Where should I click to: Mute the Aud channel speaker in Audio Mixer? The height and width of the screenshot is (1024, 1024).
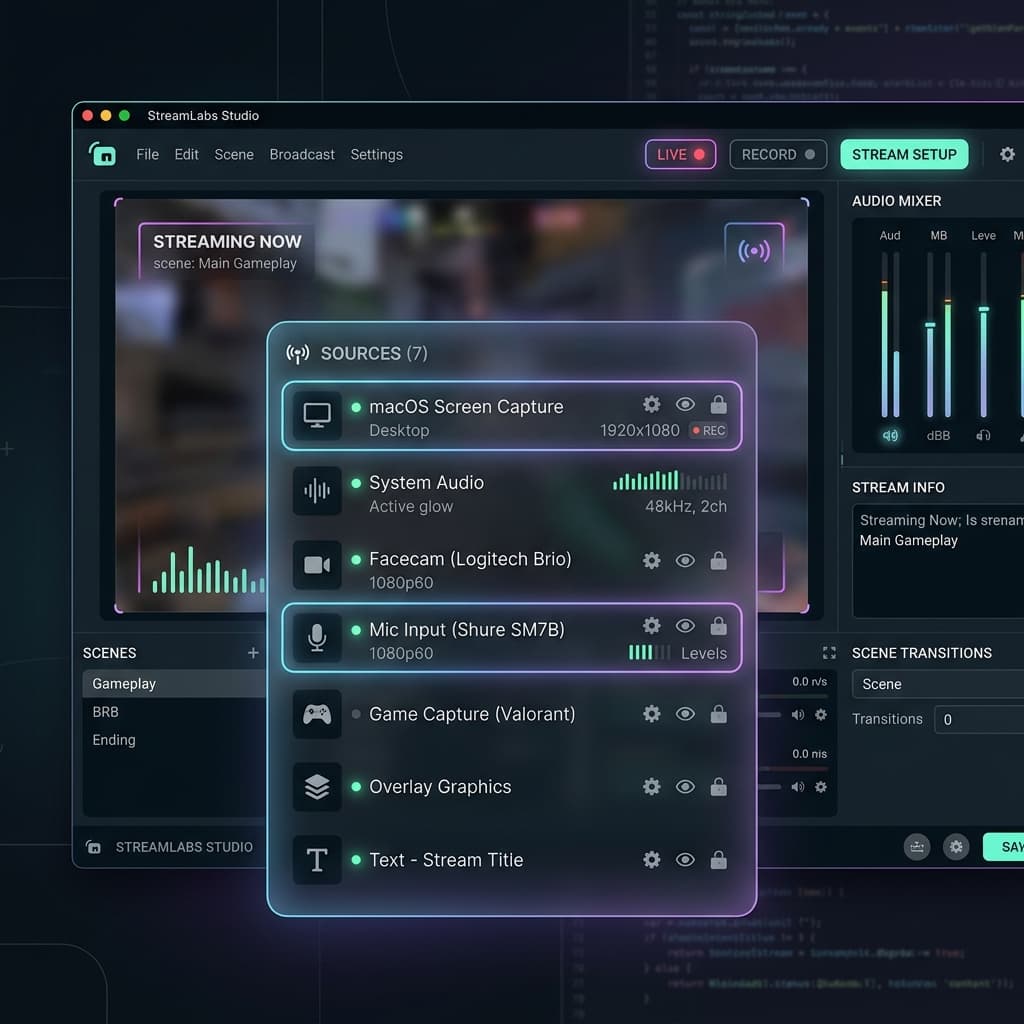888,435
